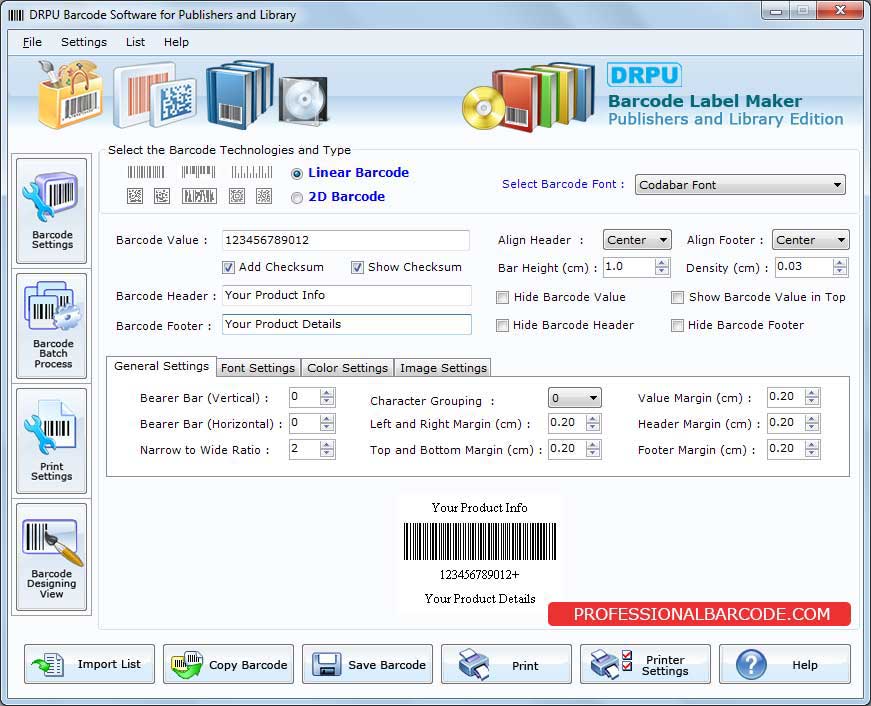Open the Settings menu
Viewport: 871px width, 706px height.
(84, 42)
